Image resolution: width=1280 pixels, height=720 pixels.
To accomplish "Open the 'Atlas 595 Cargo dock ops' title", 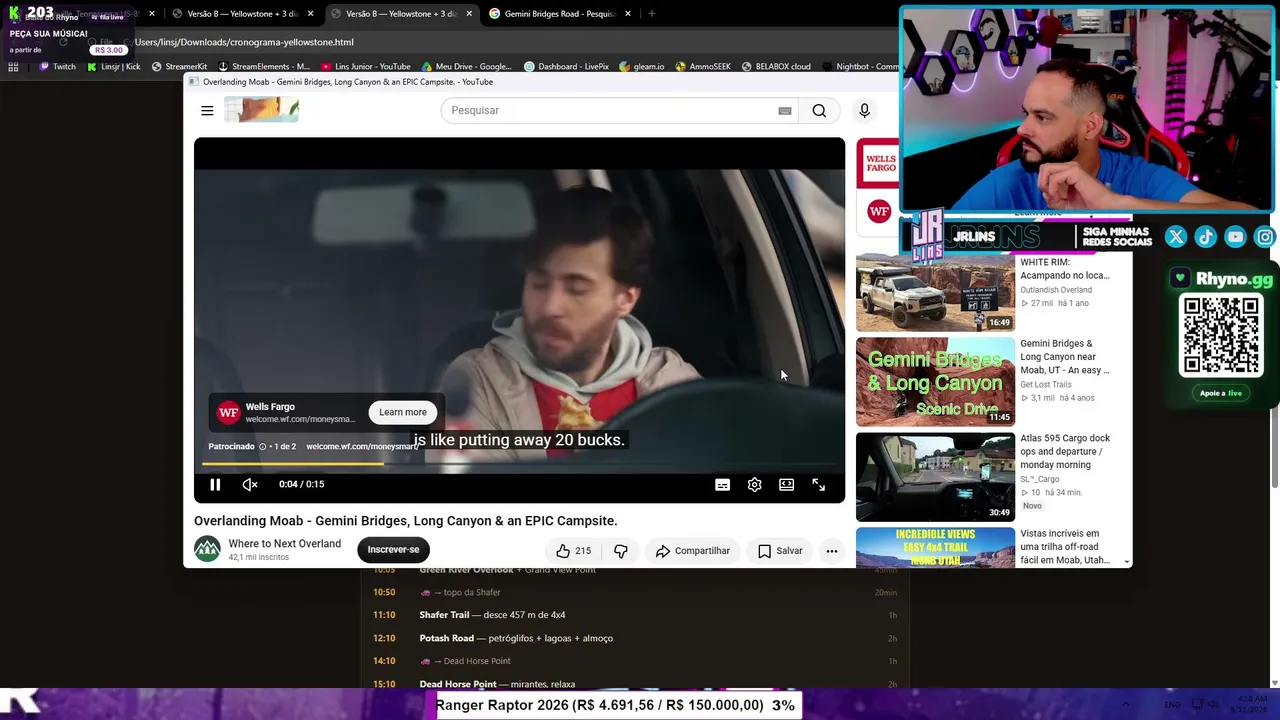I will [1064, 451].
